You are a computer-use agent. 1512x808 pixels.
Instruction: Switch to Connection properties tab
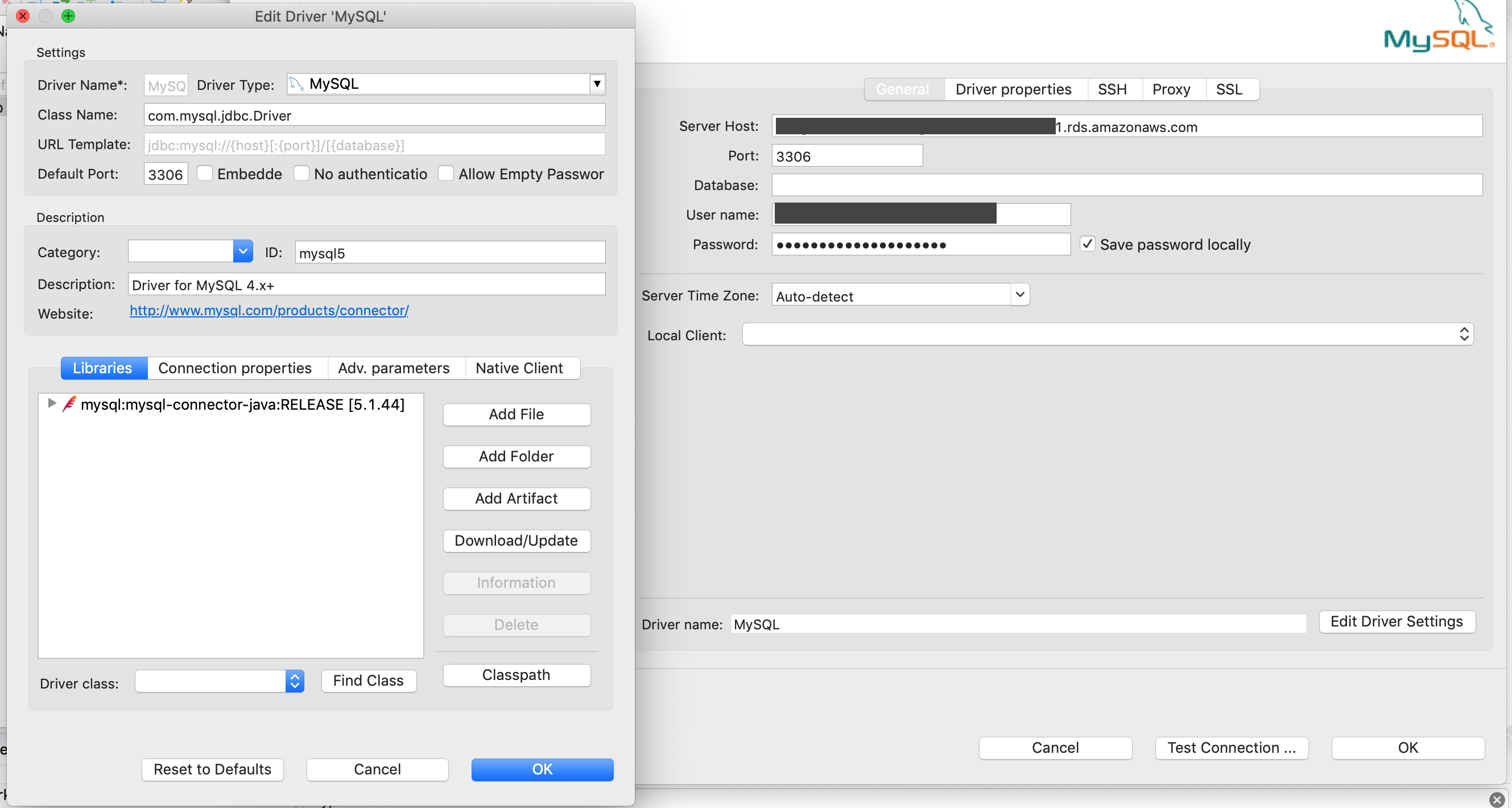click(x=235, y=368)
